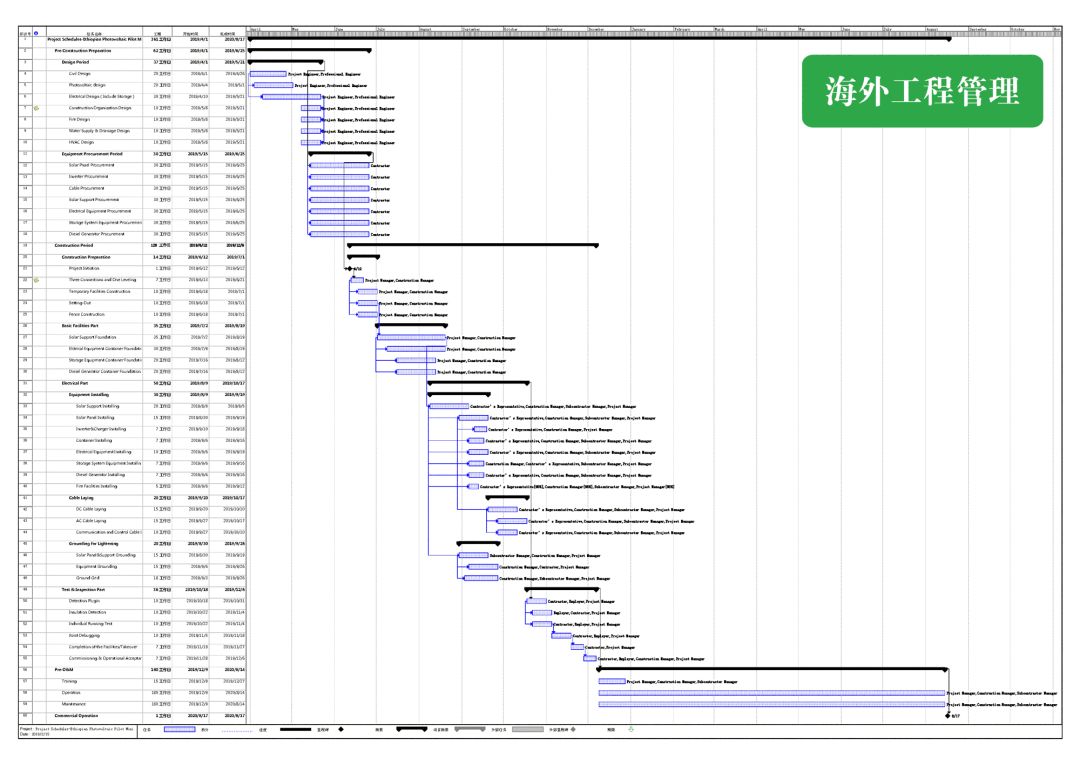
Task: Click the Construction Period summary bar in the chart
Action: pos(472,245)
